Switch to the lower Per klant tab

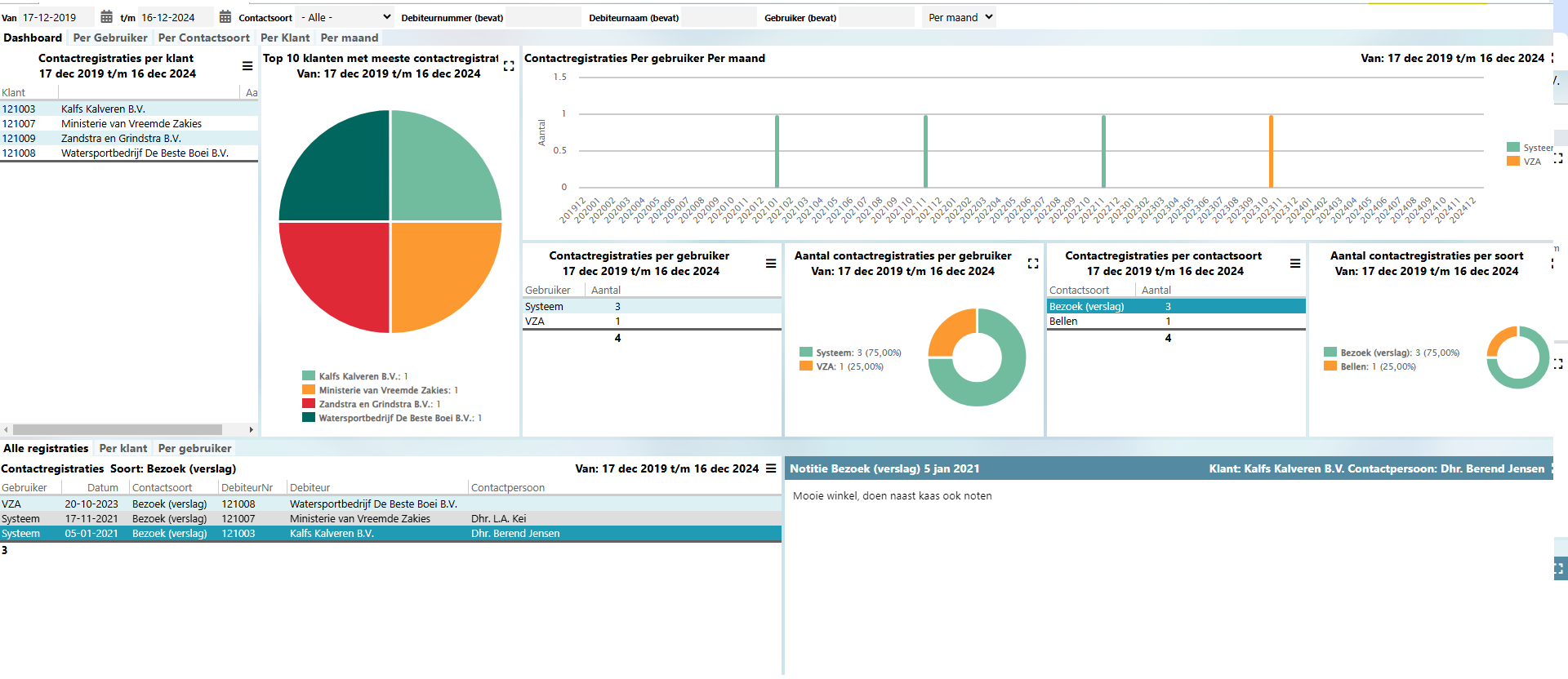click(x=123, y=448)
